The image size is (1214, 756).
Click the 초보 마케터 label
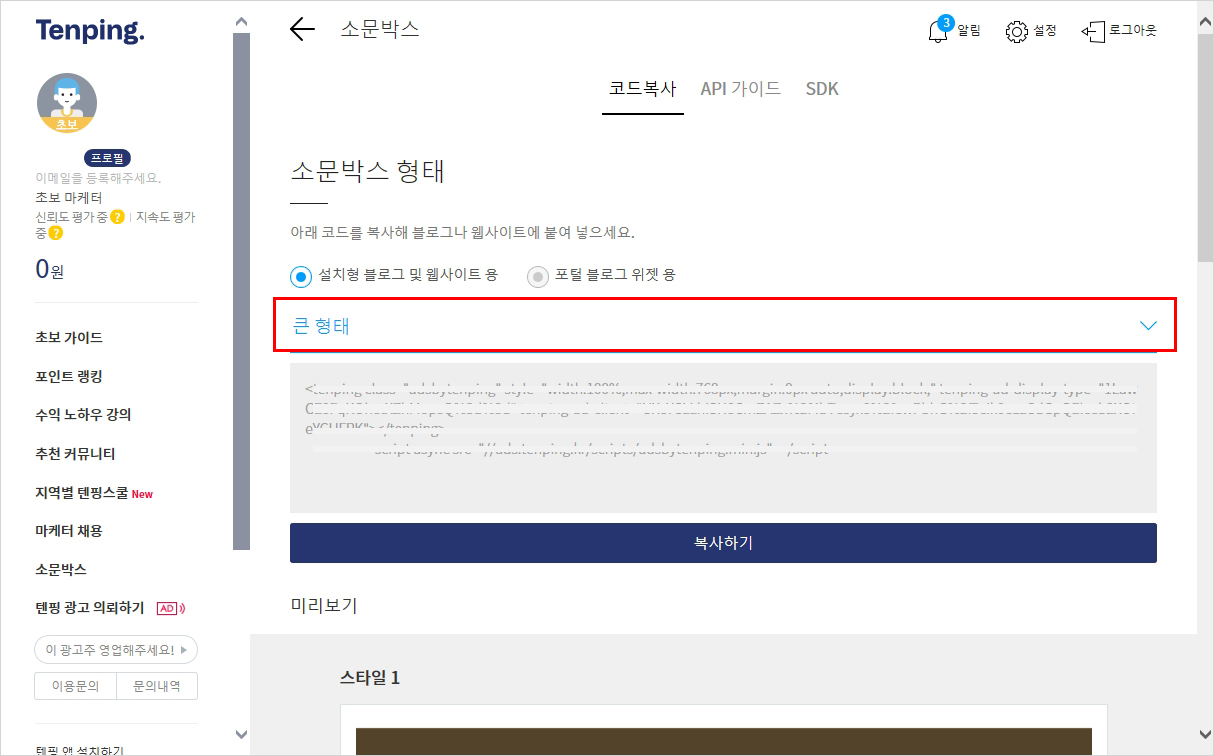click(69, 197)
